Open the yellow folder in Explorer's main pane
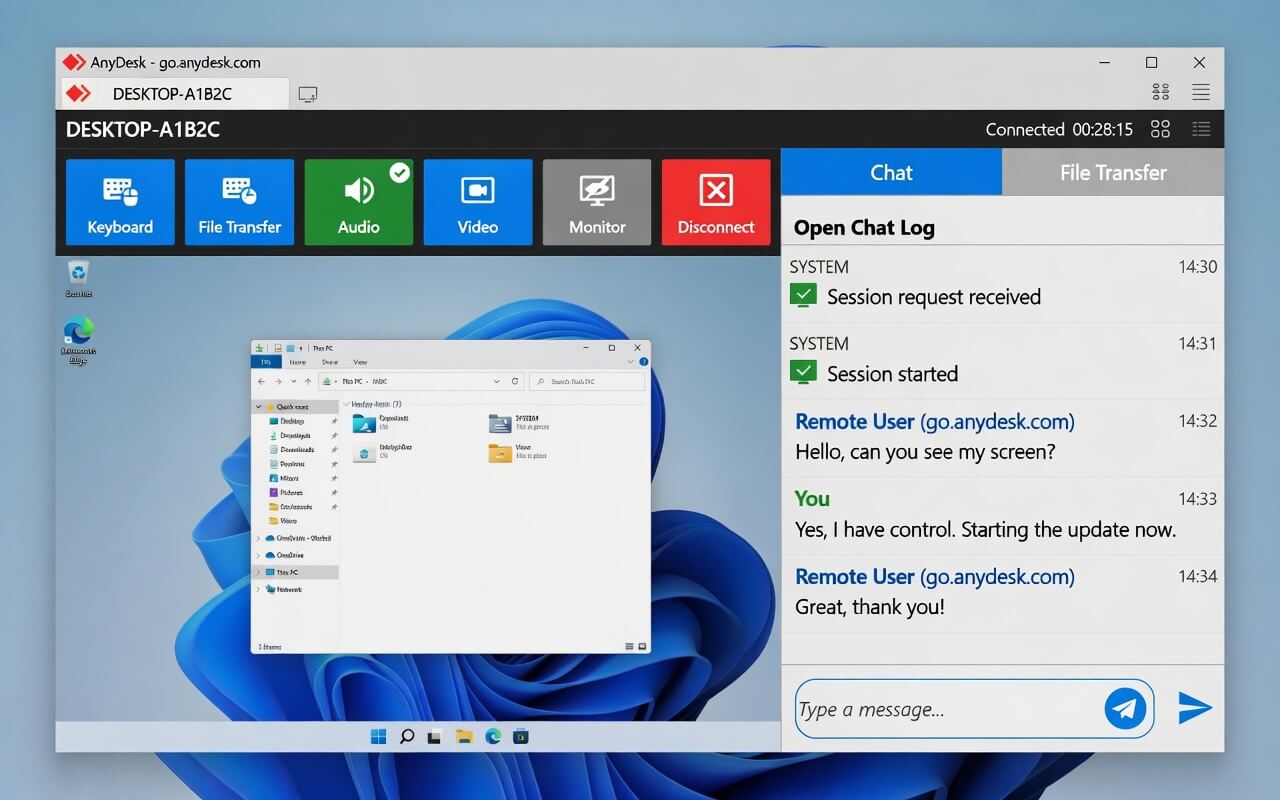 [500, 453]
